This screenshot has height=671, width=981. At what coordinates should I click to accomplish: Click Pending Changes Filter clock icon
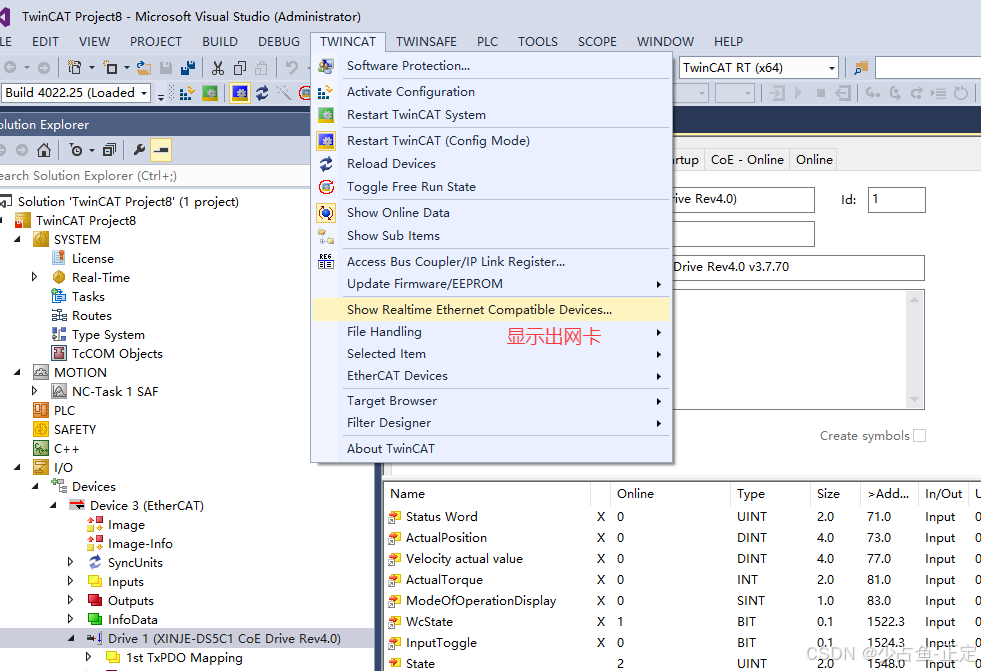tap(76, 150)
